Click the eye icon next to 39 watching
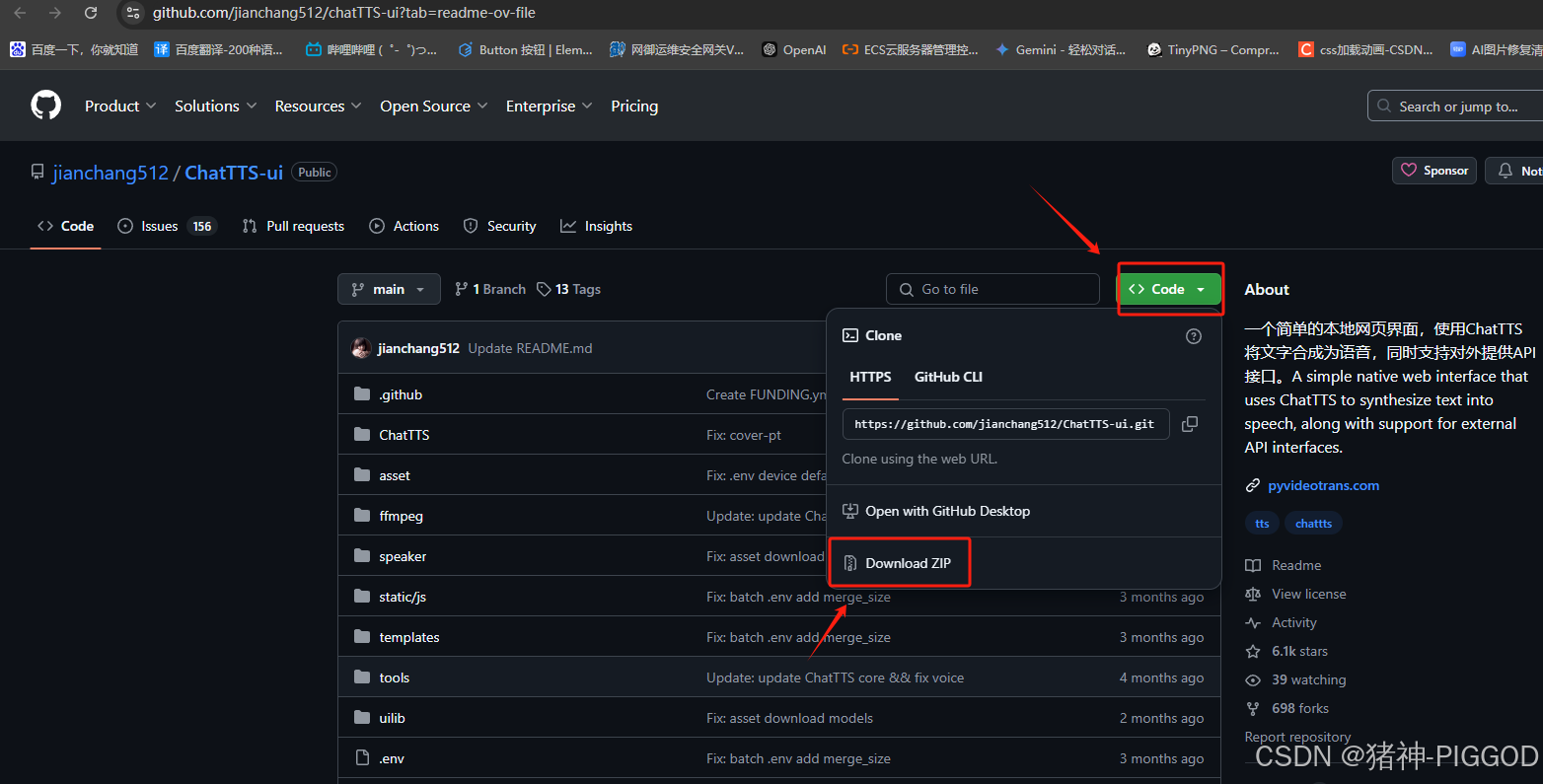 click(1253, 680)
